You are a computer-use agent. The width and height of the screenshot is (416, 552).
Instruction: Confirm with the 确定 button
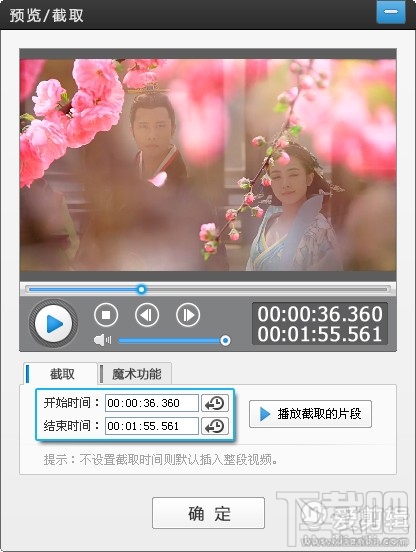coord(208,513)
